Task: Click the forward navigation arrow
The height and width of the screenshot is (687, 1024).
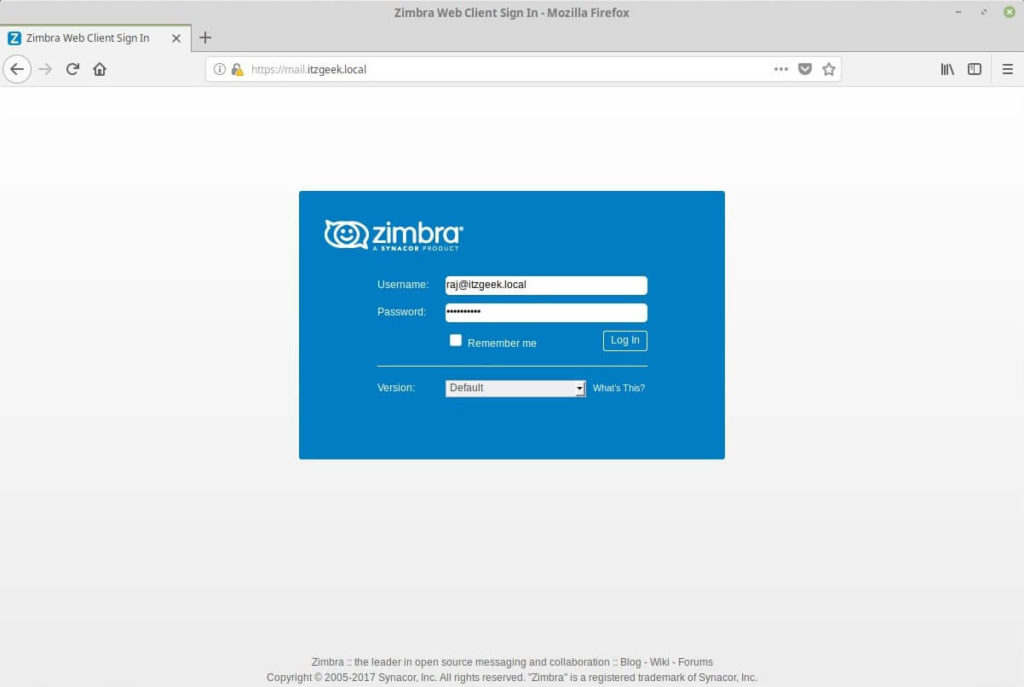Action: click(45, 69)
